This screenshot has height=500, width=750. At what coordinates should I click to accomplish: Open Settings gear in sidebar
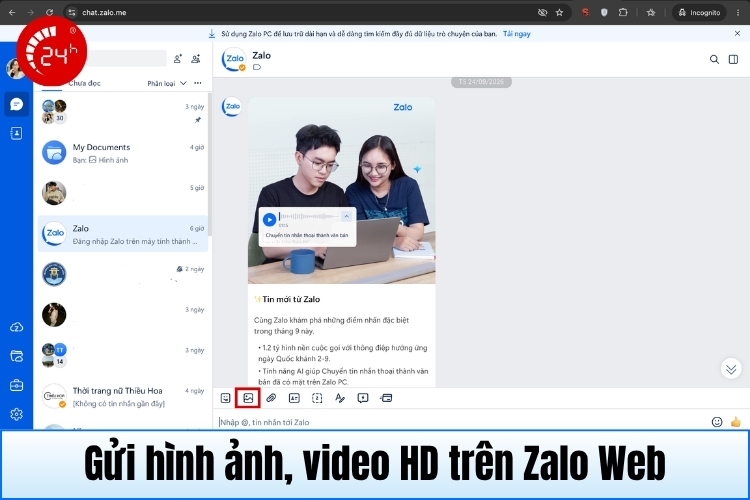pos(16,414)
